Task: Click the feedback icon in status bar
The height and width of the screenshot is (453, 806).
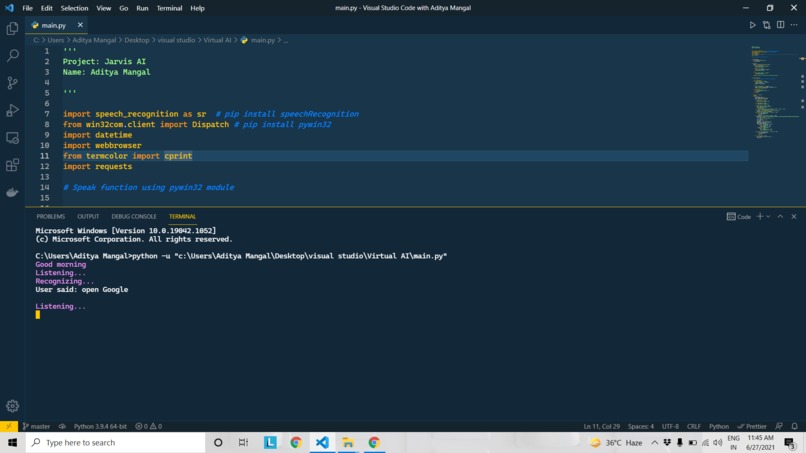Action: [779, 426]
